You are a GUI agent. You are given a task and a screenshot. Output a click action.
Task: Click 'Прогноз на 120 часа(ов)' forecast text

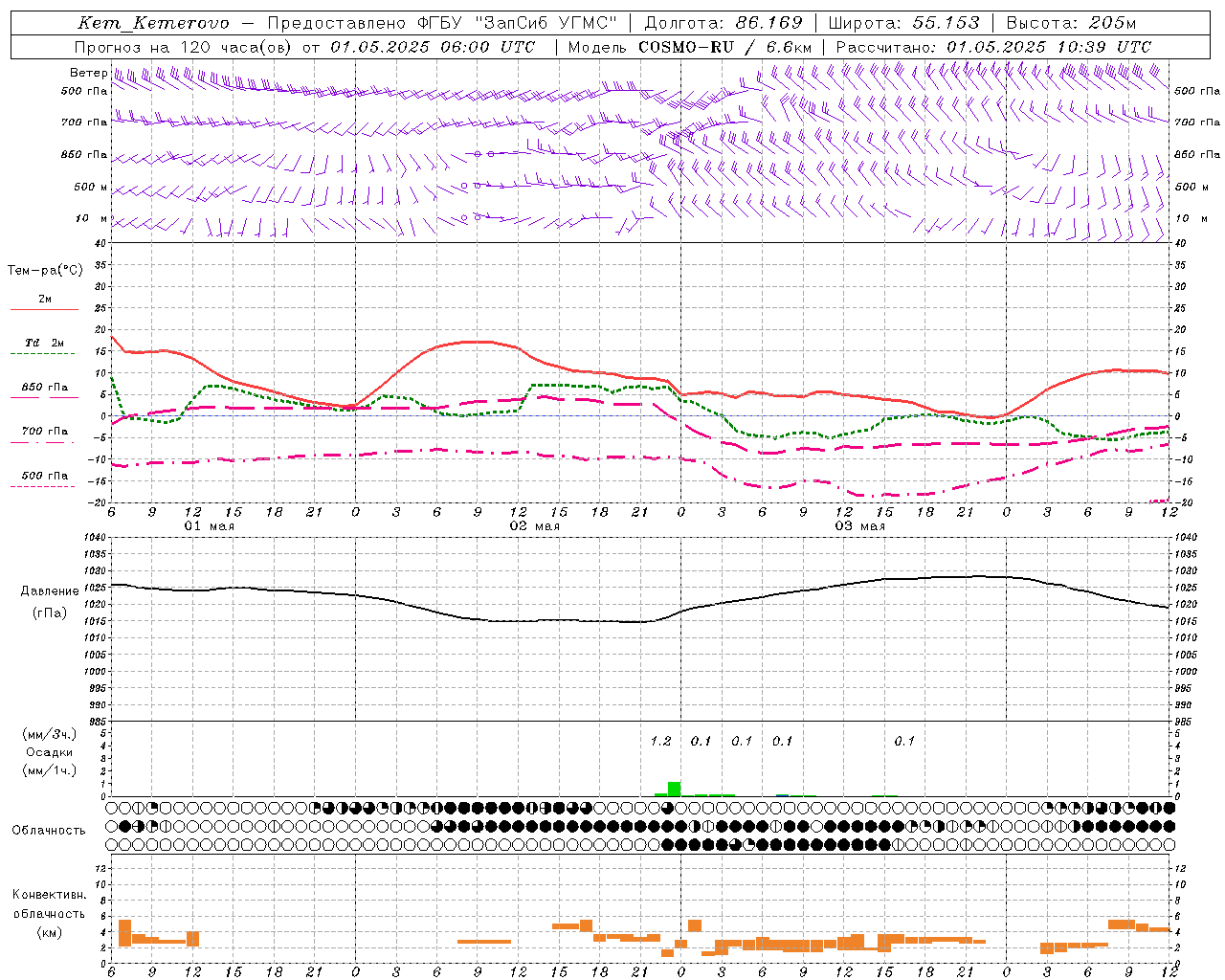point(184,47)
